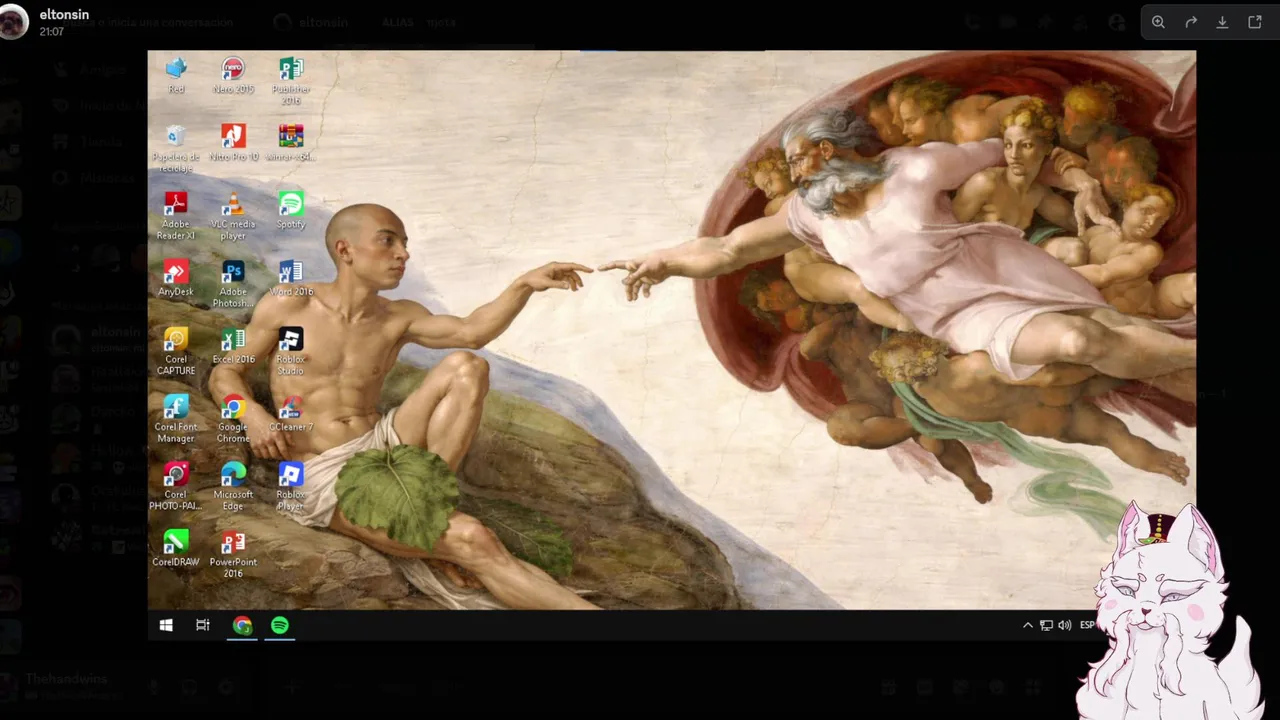
Task: Open the volume control in system tray
Action: 1064,625
